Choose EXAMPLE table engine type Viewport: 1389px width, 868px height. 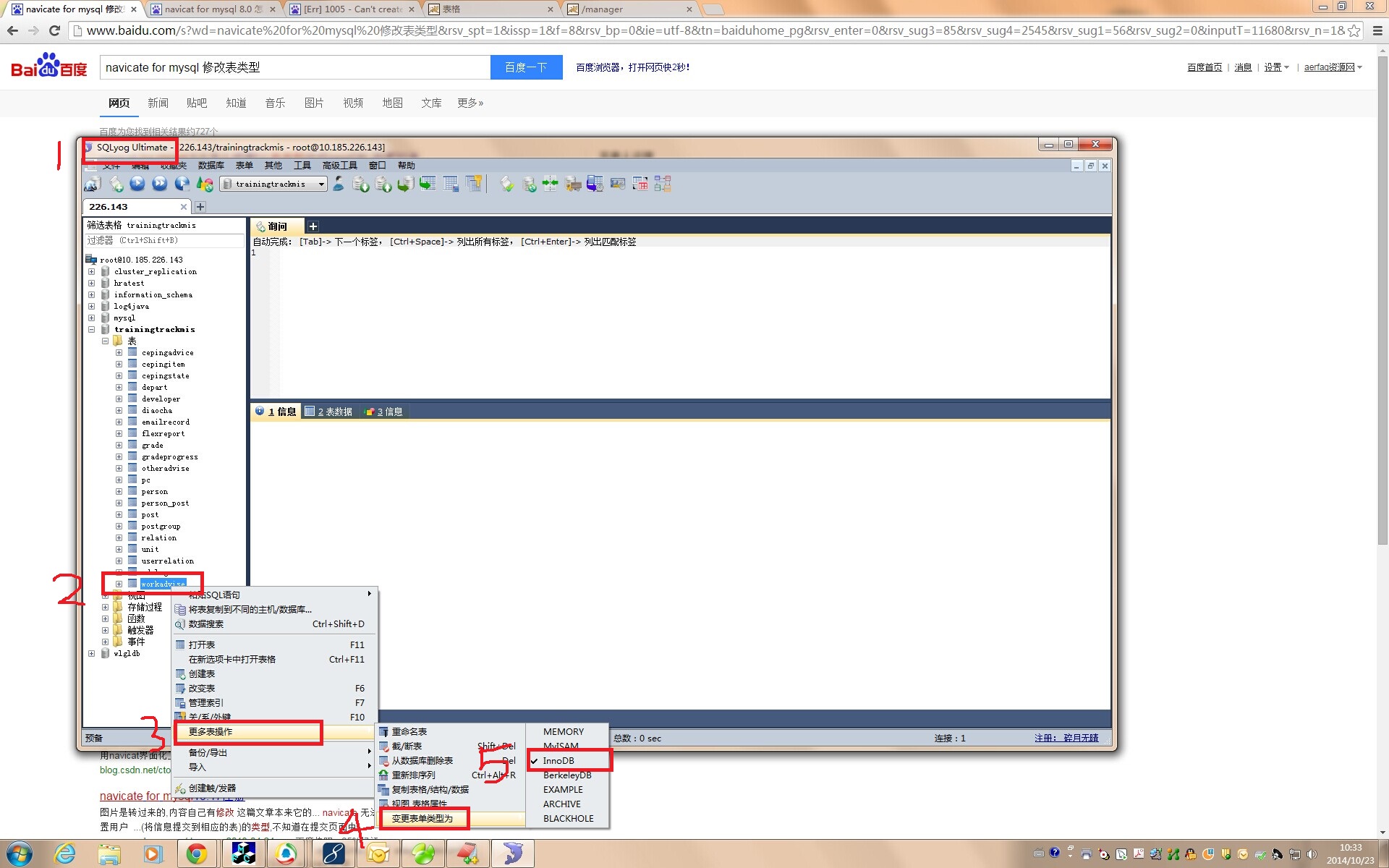tap(569, 789)
